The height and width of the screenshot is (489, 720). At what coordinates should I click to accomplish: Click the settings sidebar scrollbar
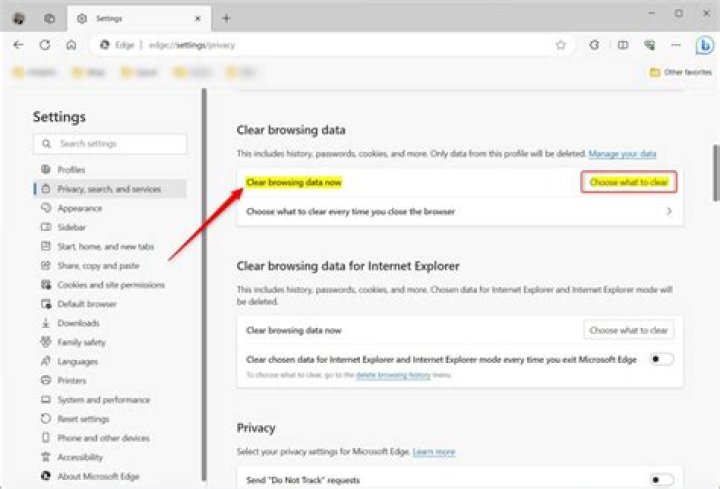(x=204, y=285)
